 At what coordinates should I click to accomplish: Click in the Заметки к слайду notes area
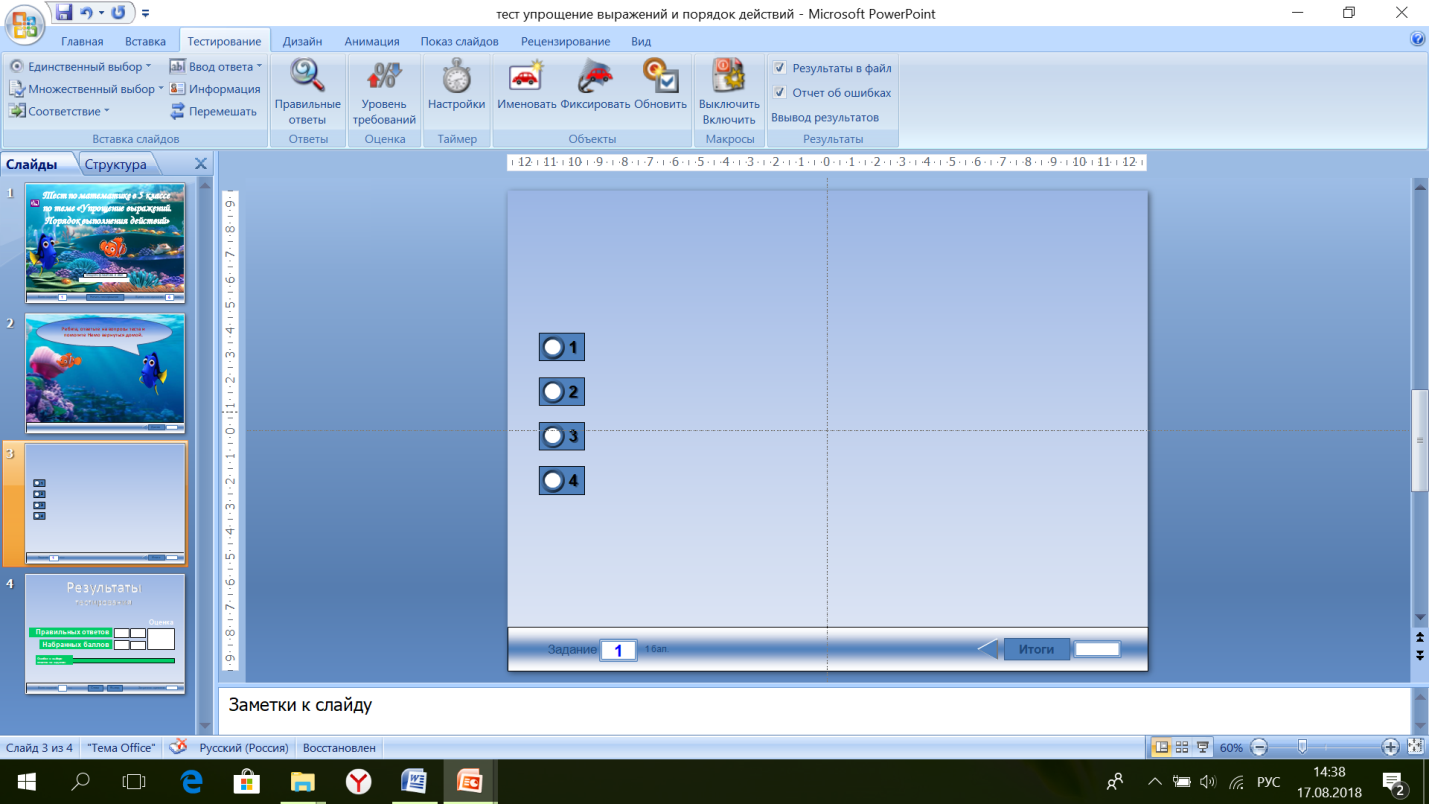[813, 709]
